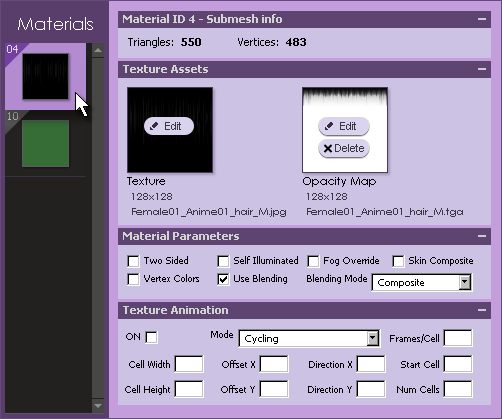
Task: Enable the Fog Override checkbox
Action: coord(313,261)
